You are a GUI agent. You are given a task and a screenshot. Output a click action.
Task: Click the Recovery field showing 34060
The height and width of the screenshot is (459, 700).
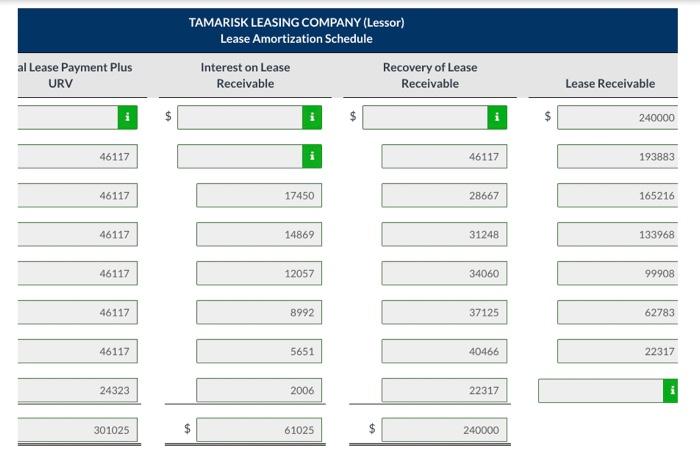(444, 273)
